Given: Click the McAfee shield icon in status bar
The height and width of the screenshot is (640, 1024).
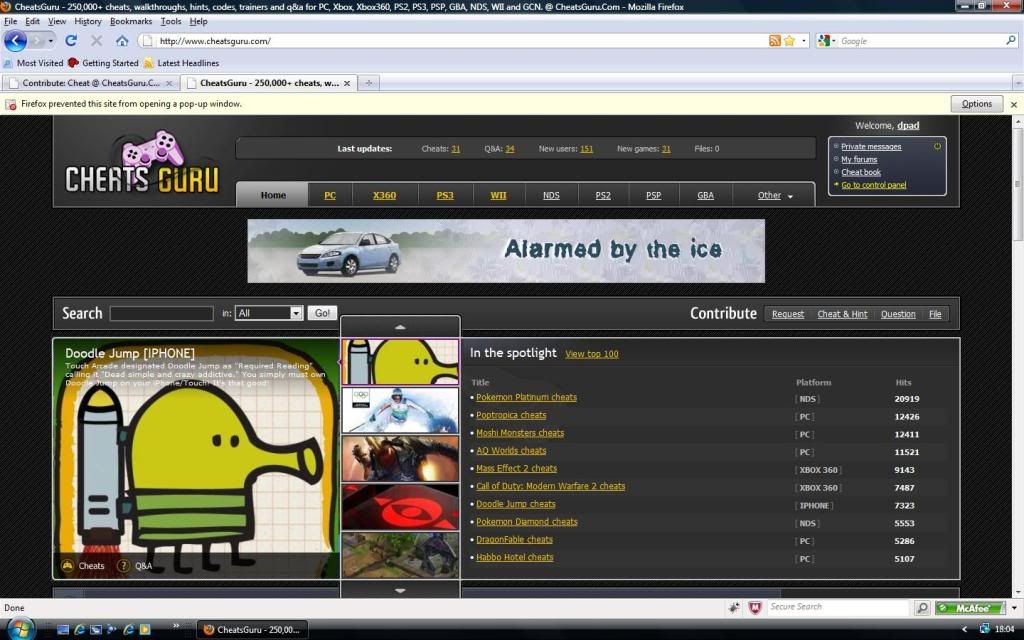Looking at the screenshot, I should click(x=755, y=607).
